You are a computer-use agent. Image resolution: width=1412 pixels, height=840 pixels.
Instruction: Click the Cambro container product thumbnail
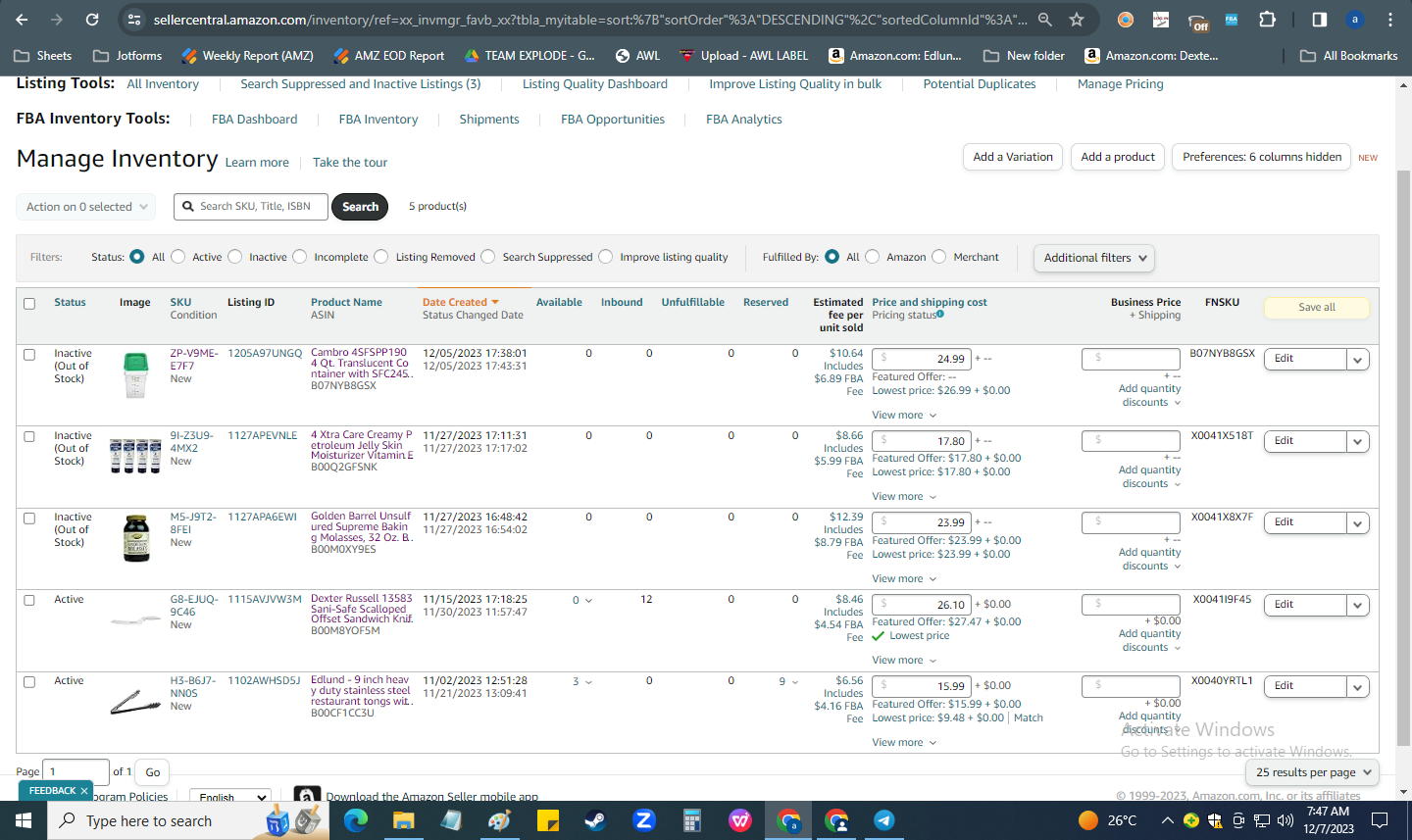click(135, 374)
